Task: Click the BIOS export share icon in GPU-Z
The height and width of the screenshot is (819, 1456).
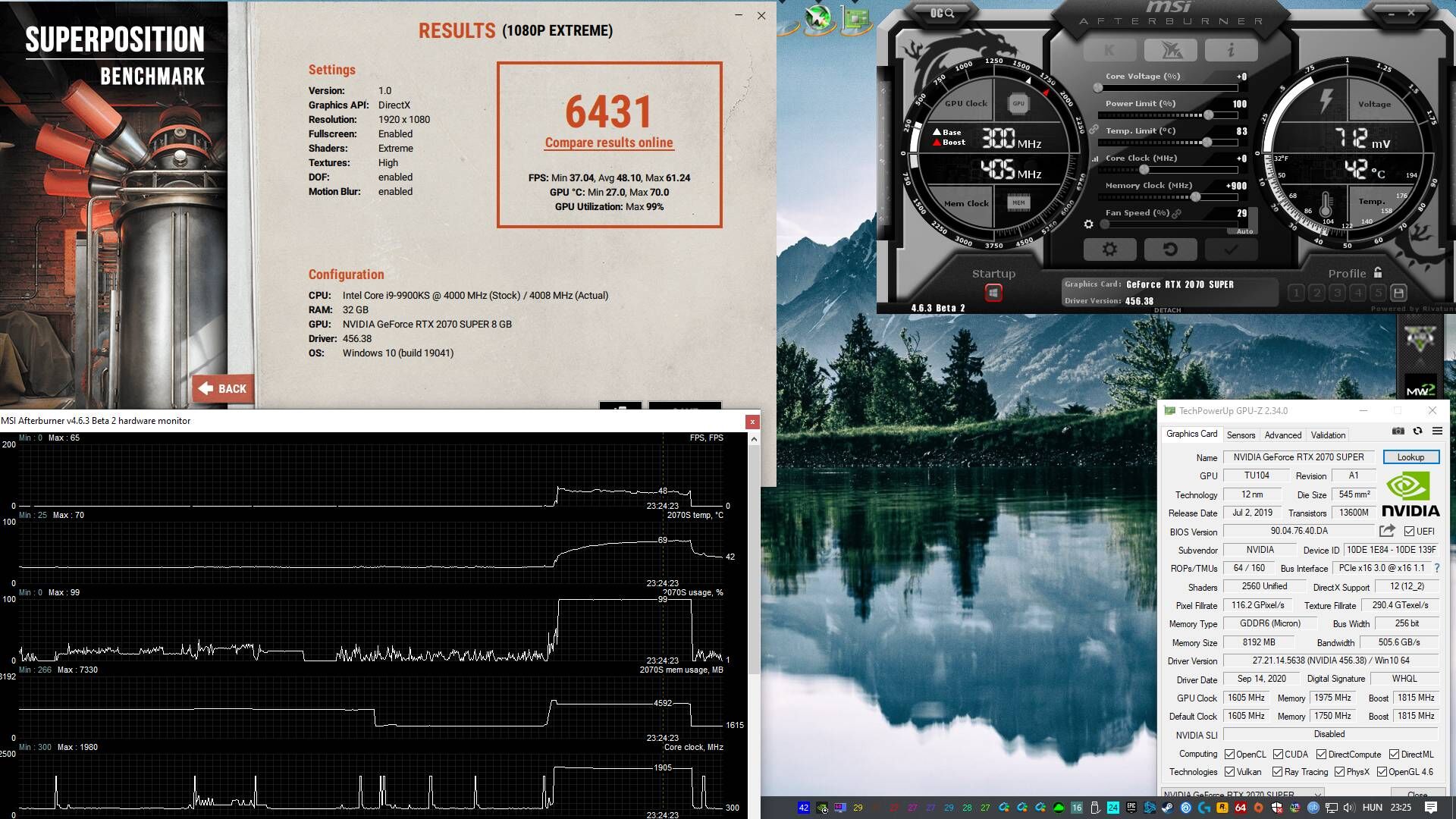Action: click(x=1387, y=531)
